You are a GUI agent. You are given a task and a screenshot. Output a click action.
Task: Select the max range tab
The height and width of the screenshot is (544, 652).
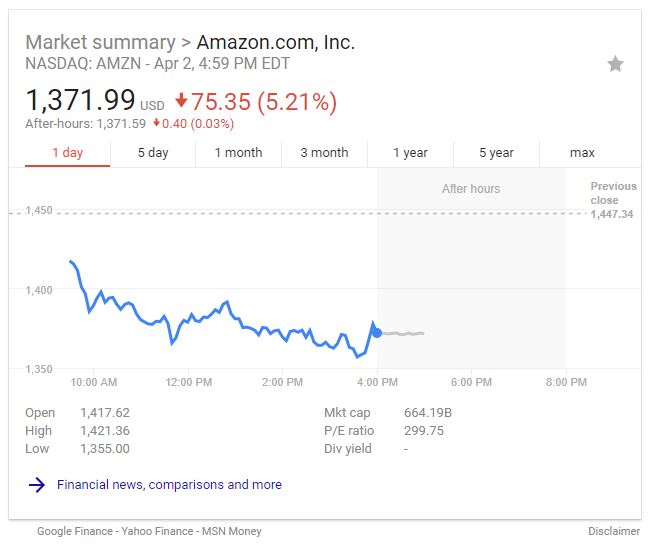click(582, 153)
